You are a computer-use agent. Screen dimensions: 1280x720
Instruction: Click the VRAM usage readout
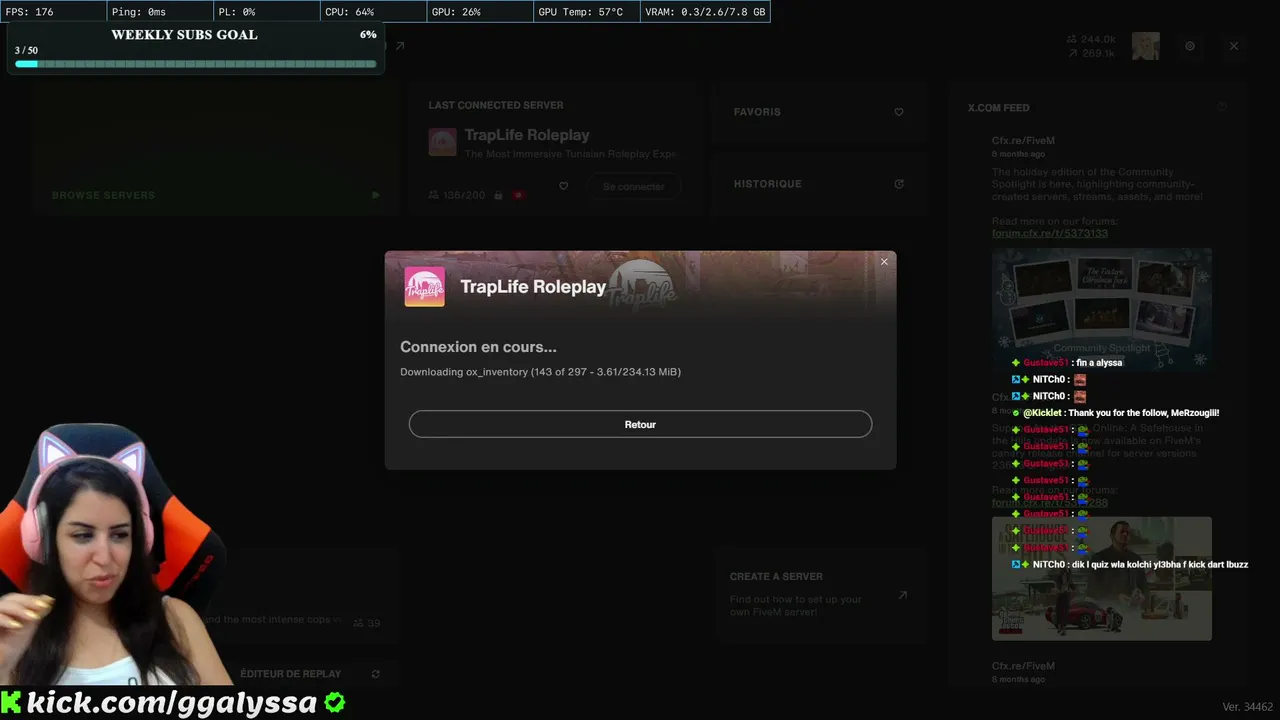coord(706,12)
